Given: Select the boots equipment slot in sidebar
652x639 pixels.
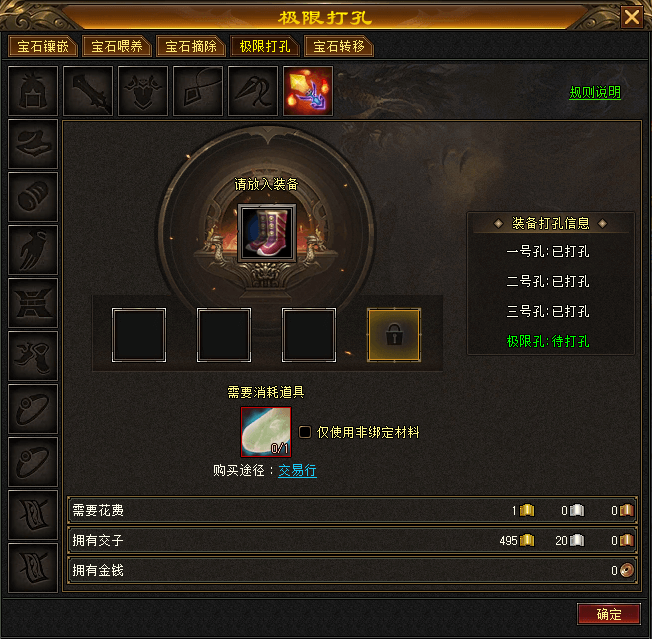Looking at the screenshot, I should tap(33, 356).
